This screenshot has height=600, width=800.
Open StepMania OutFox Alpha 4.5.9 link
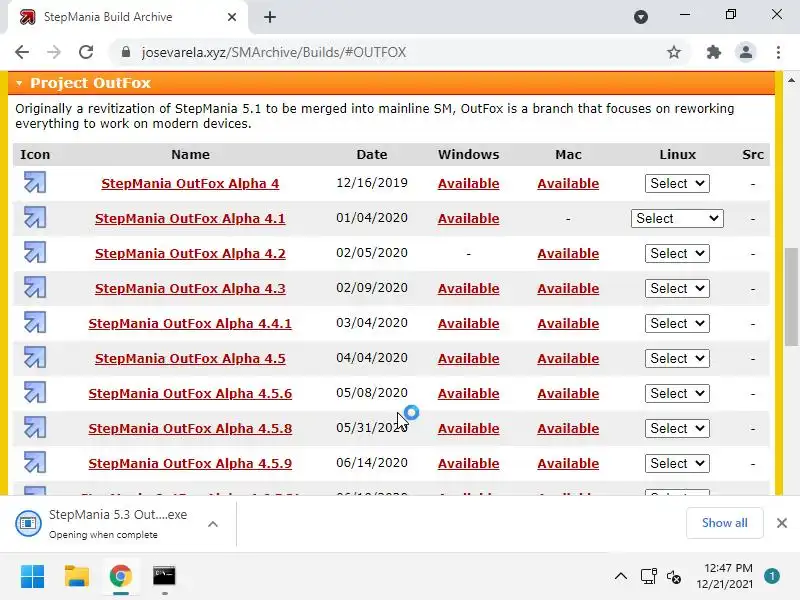pos(190,463)
